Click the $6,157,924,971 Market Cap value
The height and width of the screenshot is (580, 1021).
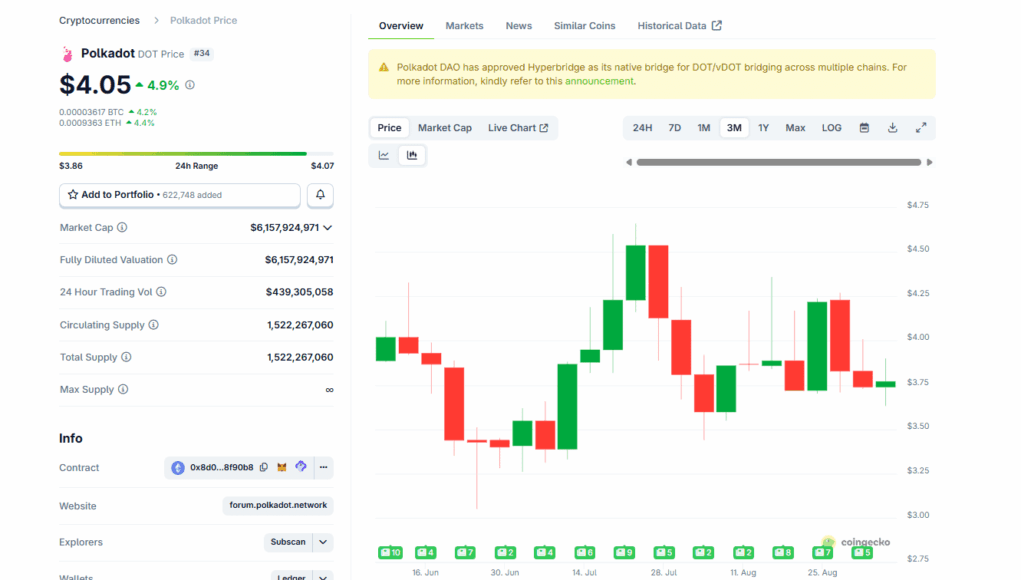[285, 227]
